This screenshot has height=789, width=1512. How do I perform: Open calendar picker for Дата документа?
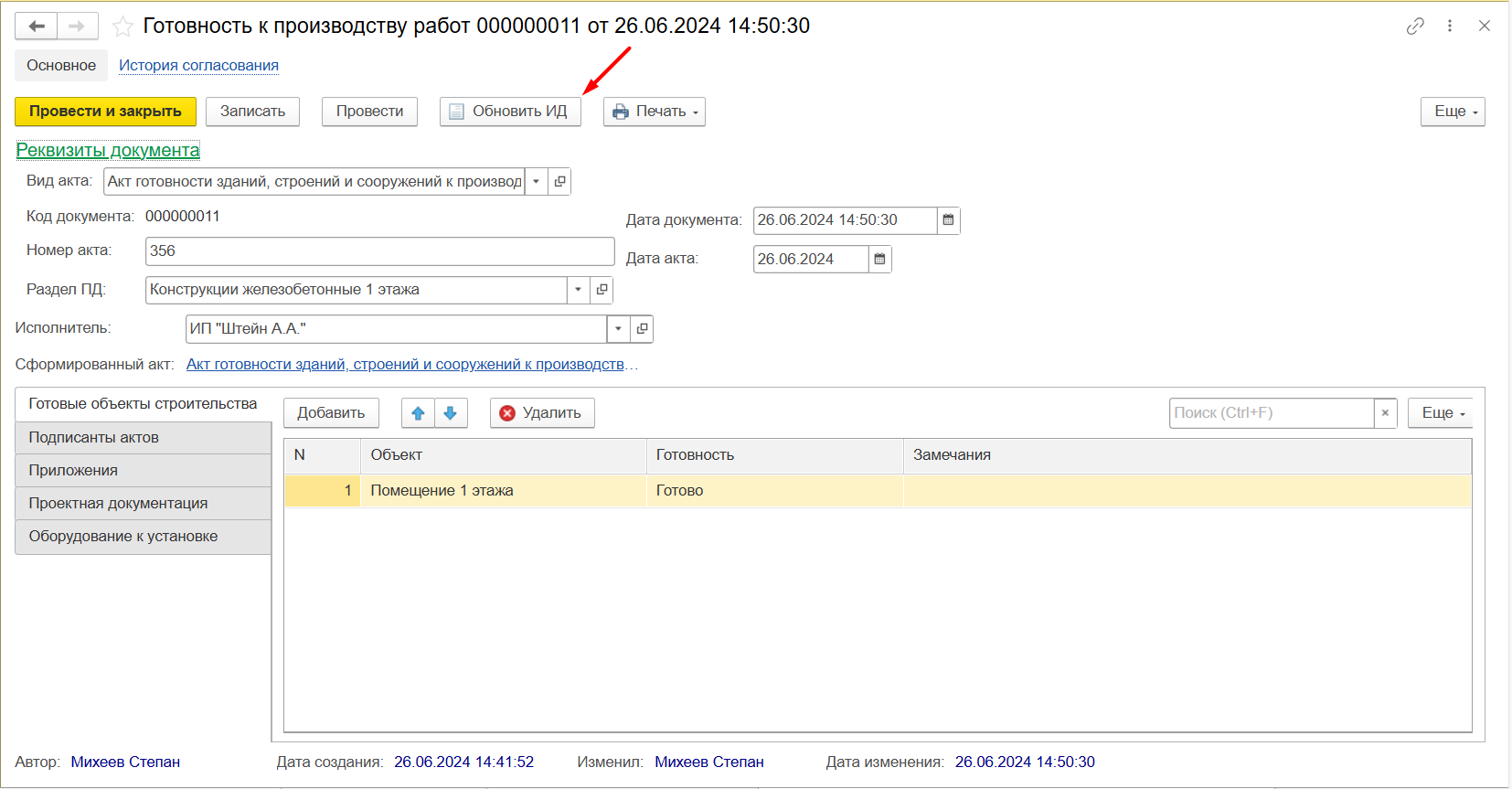click(x=948, y=220)
